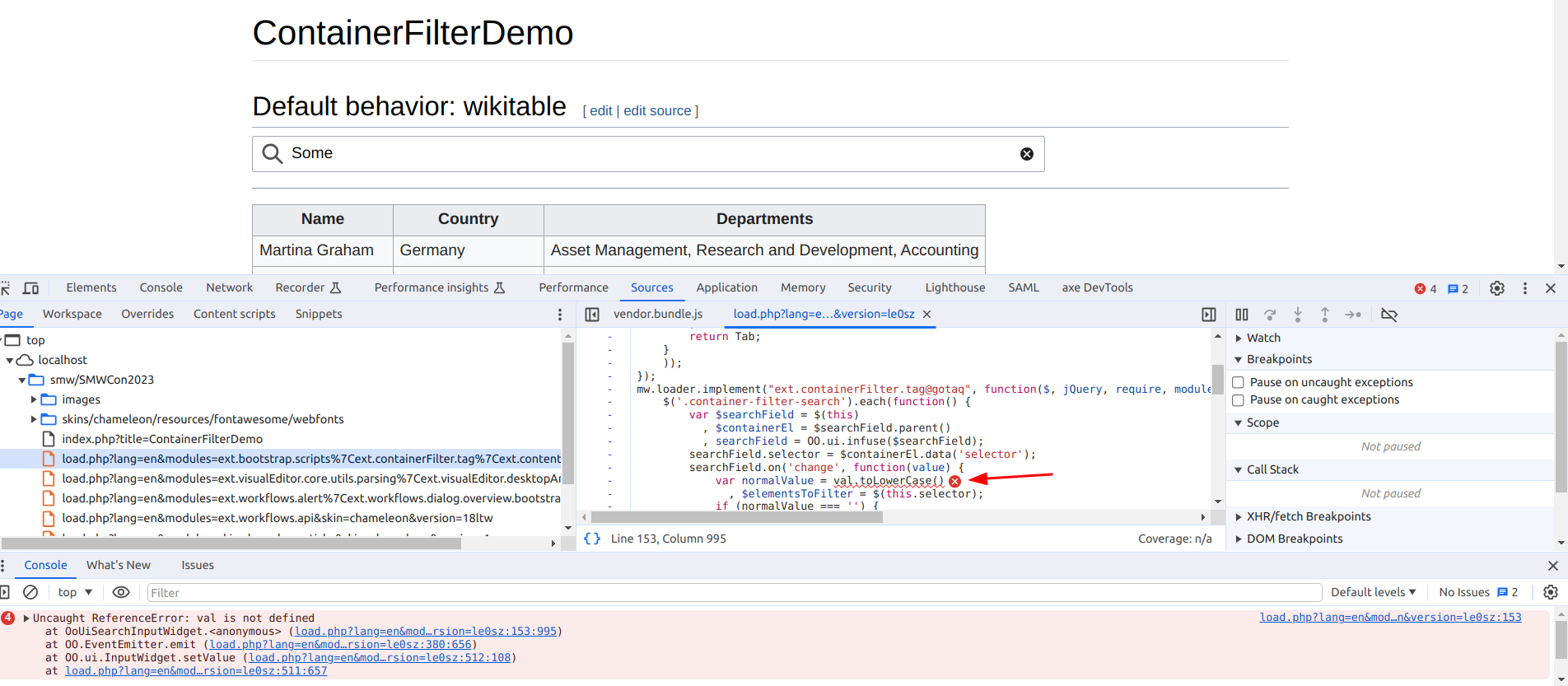The height and width of the screenshot is (686, 1568).
Task: Select the ext.workflows.api load.php file
Action: coord(277,518)
